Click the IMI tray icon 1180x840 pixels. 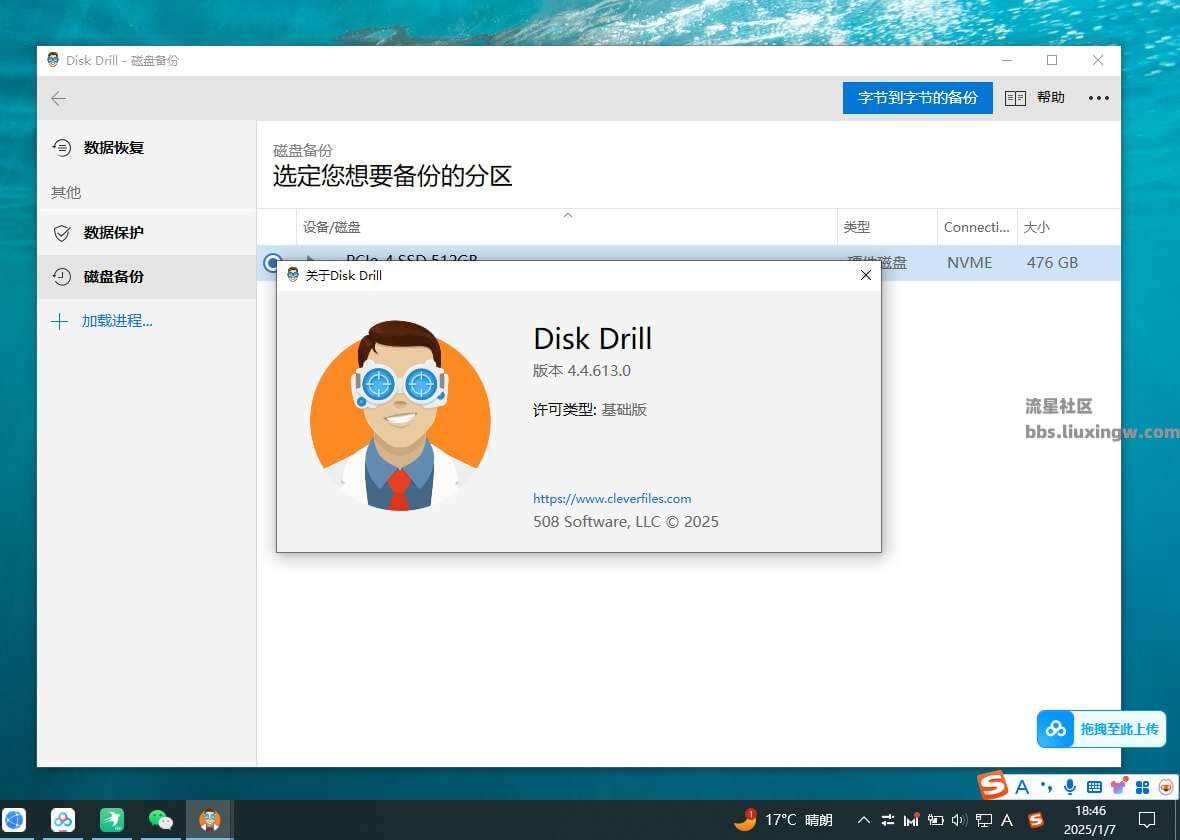point(911,820)
